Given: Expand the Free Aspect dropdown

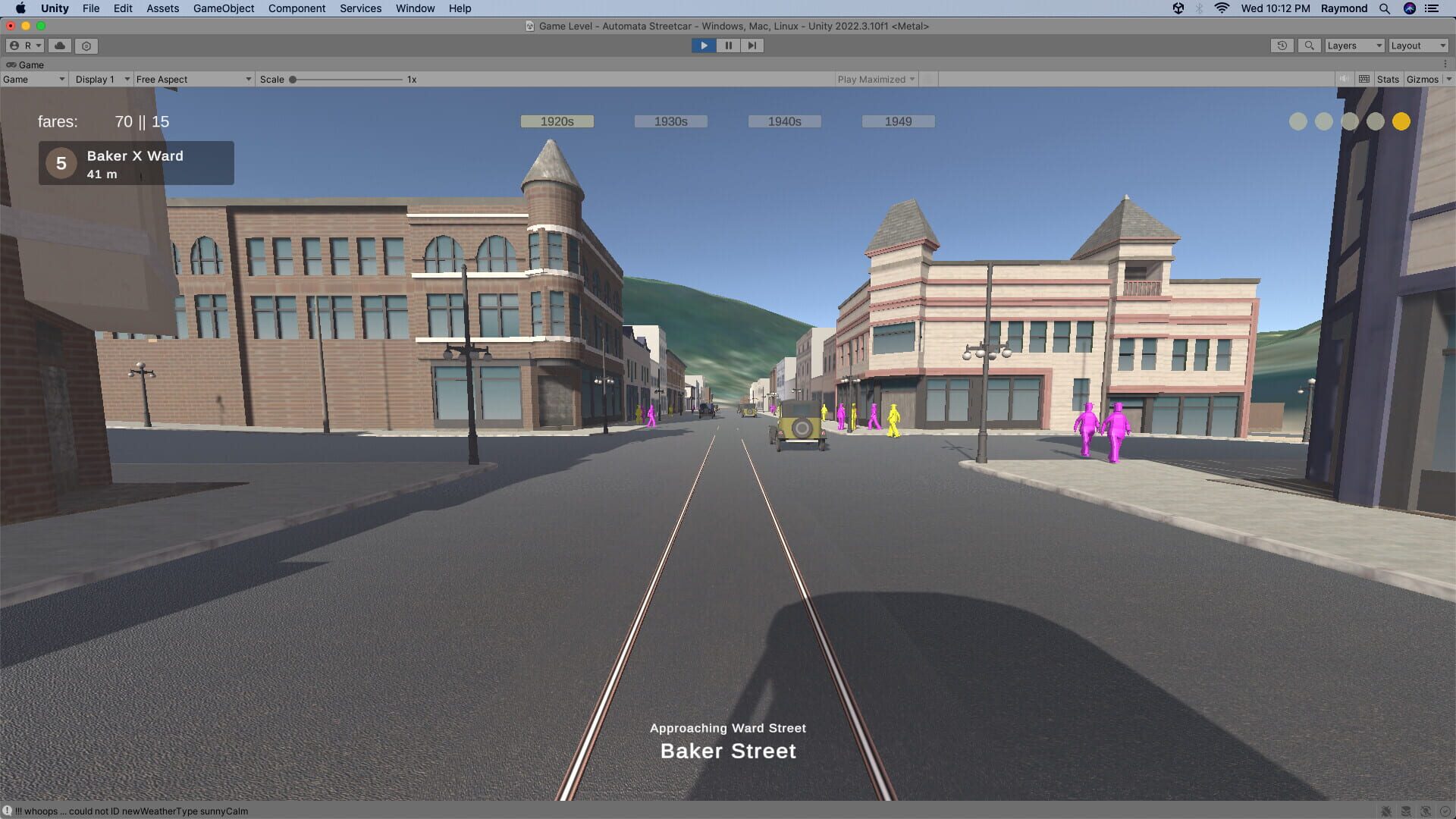Looking at the screenshot, I should click(193, 79).
